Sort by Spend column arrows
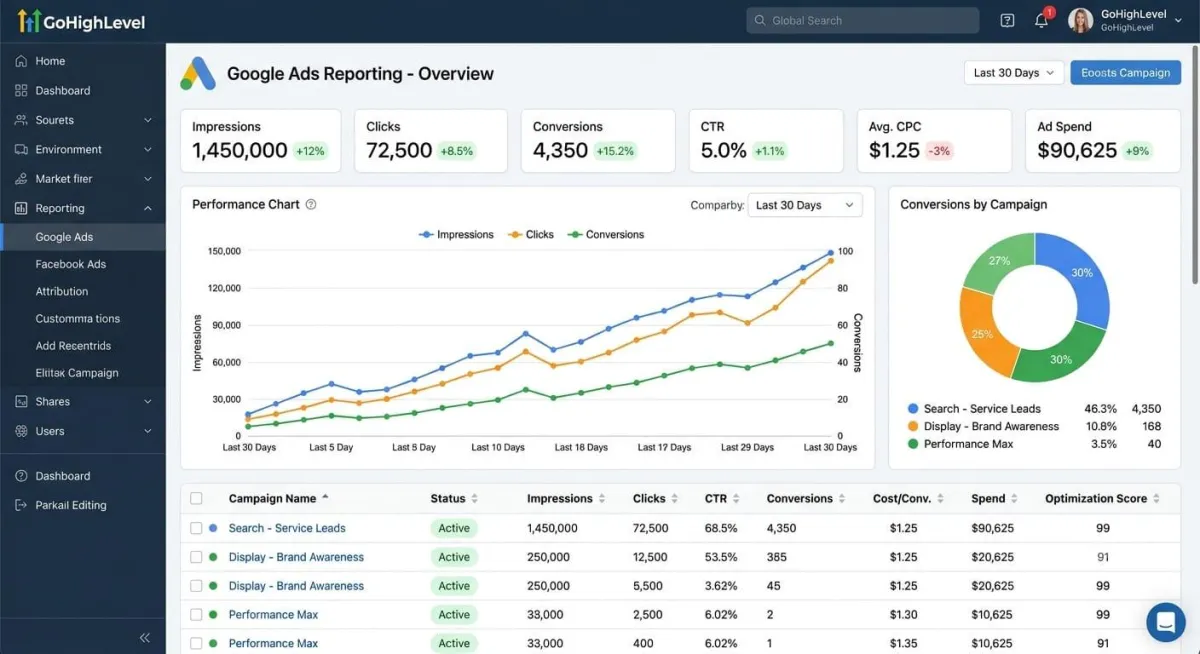1200x654 pixels. click(x=1014, y=498)
